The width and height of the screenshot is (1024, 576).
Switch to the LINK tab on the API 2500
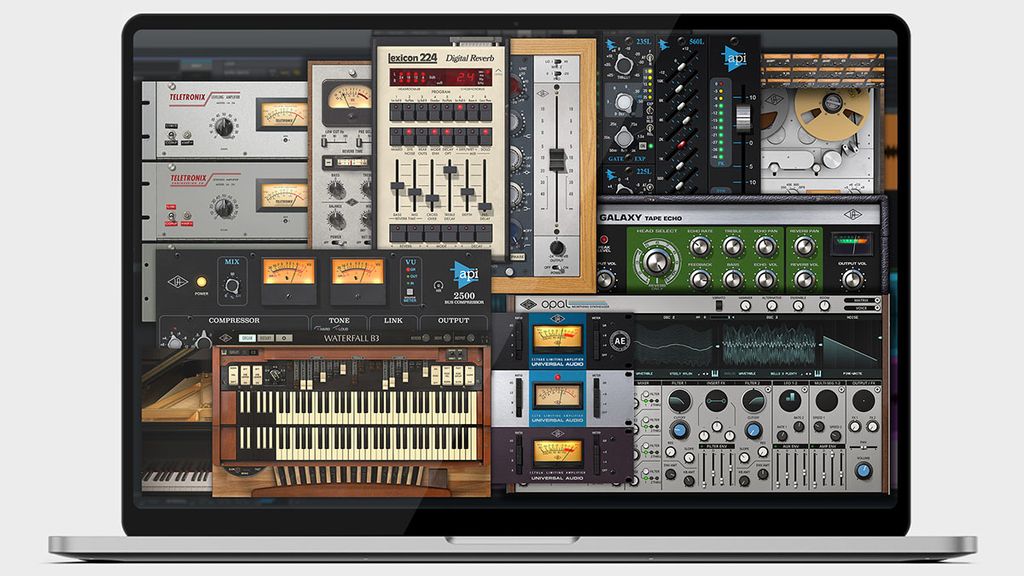393,321
